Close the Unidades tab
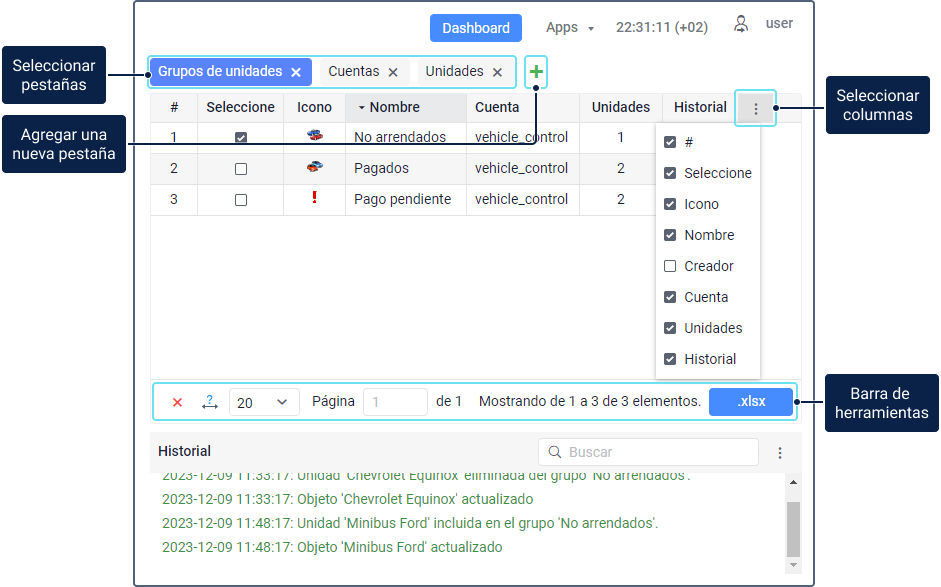This screenshot has width=941, height=587. (x=497, y=72)
